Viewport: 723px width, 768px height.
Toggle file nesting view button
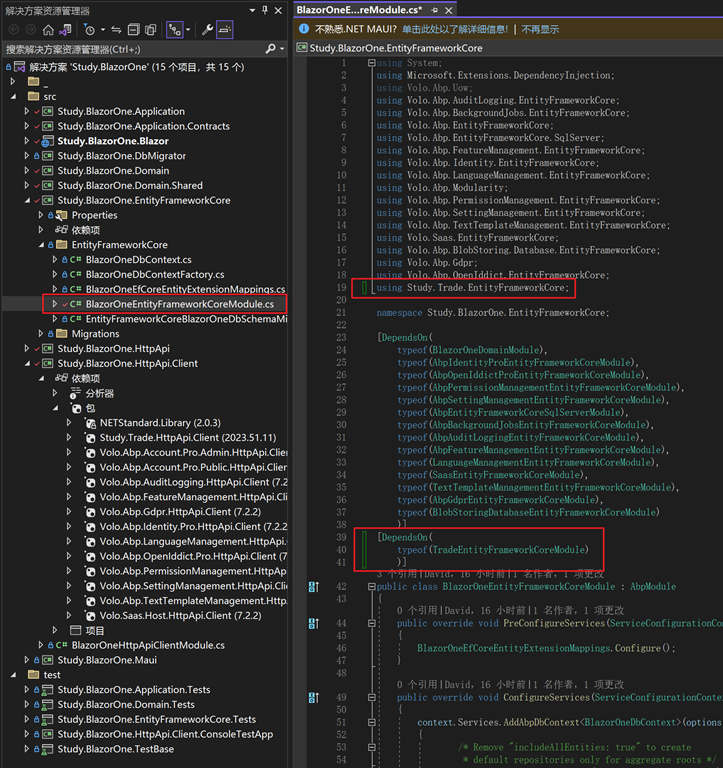tap(175, 30)
